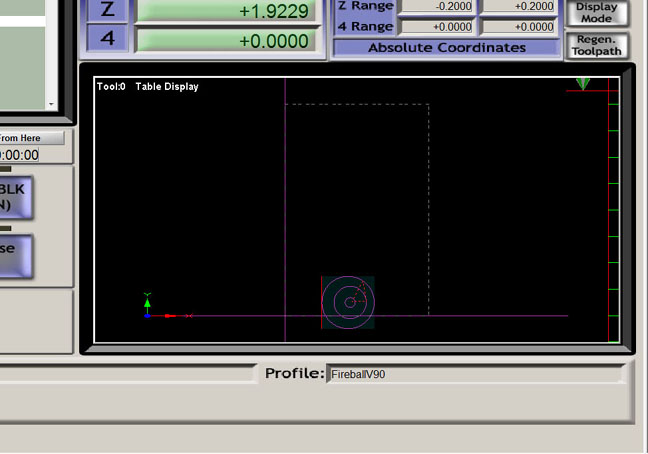Click the Display Mode button
Image resolution: width=648 pixels, height=454 pixels.
597,13
